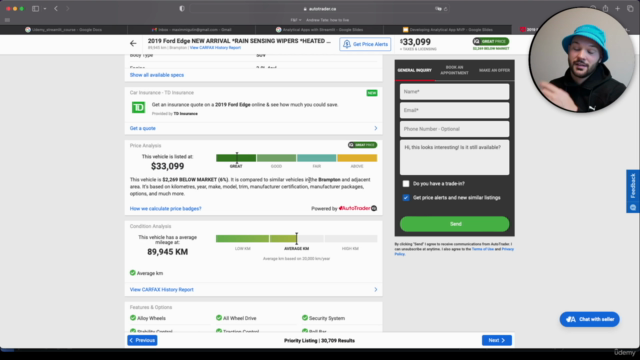The image size is (640, 360).
Task: Click the Get a quote link
Action: click(x=142, y=128)
